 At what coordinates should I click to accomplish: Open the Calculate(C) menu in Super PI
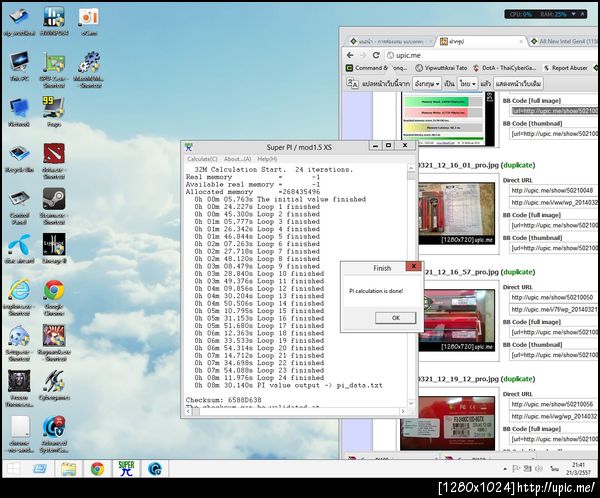202,159
